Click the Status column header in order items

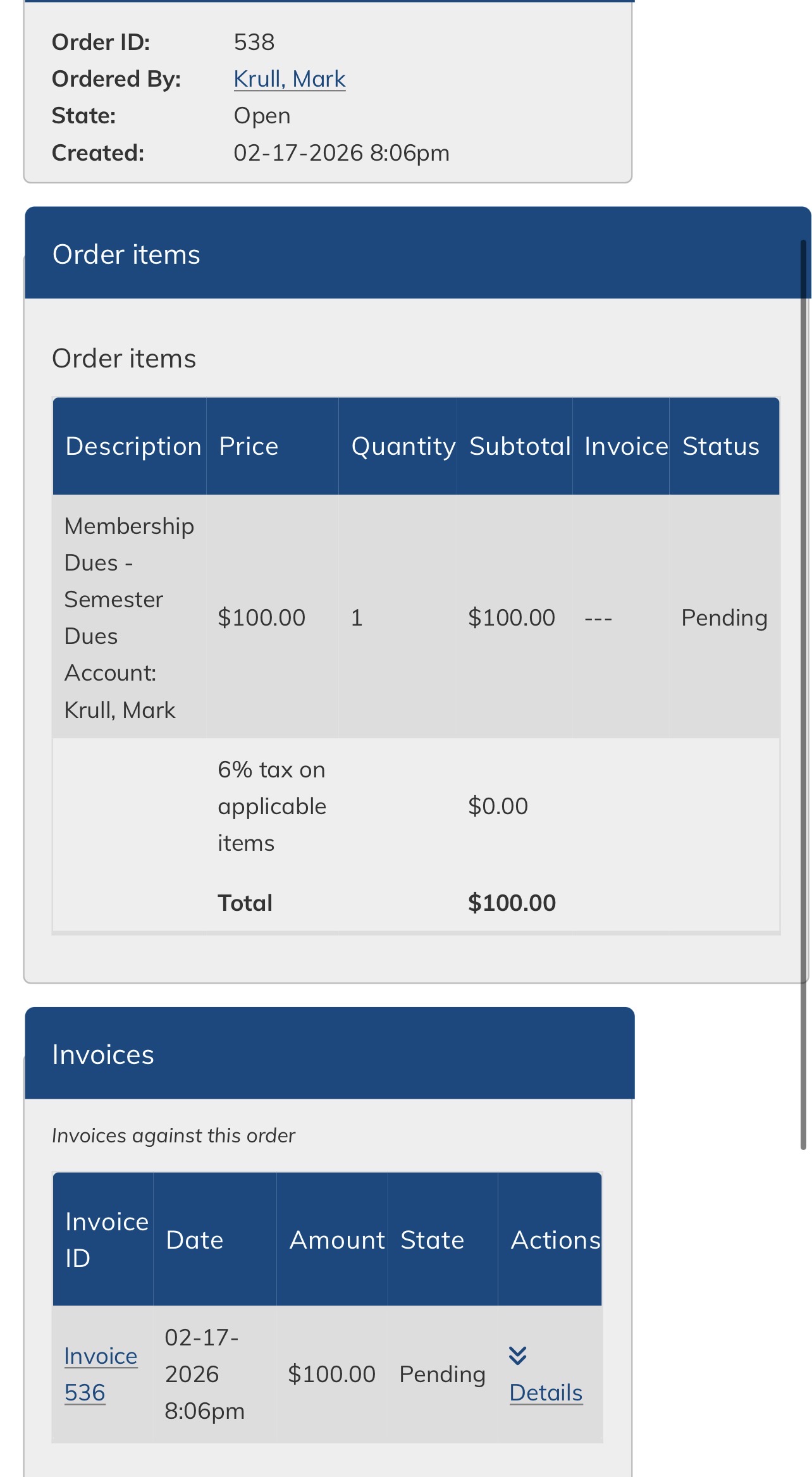tap(720, 446)
